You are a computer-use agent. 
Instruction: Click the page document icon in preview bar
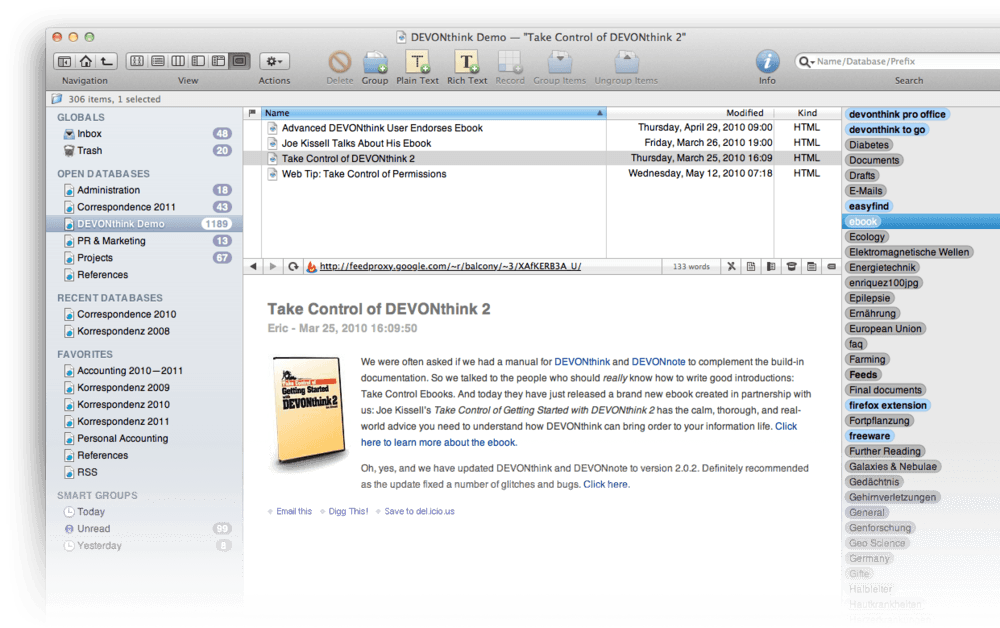tap(751, 267)
